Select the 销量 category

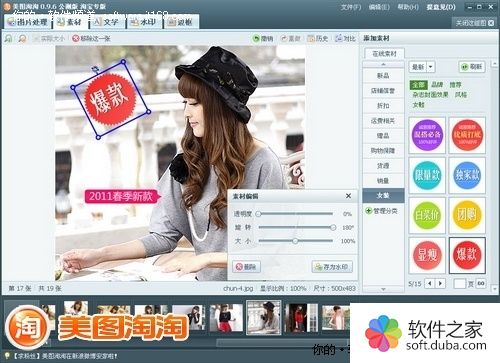pyautogui.click(x=383, y=181)
